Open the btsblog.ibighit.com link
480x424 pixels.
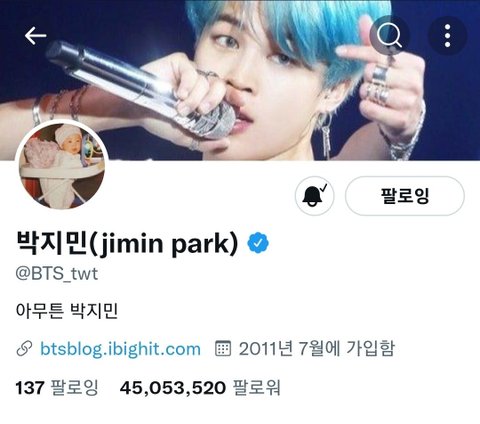tap(120, 349)
